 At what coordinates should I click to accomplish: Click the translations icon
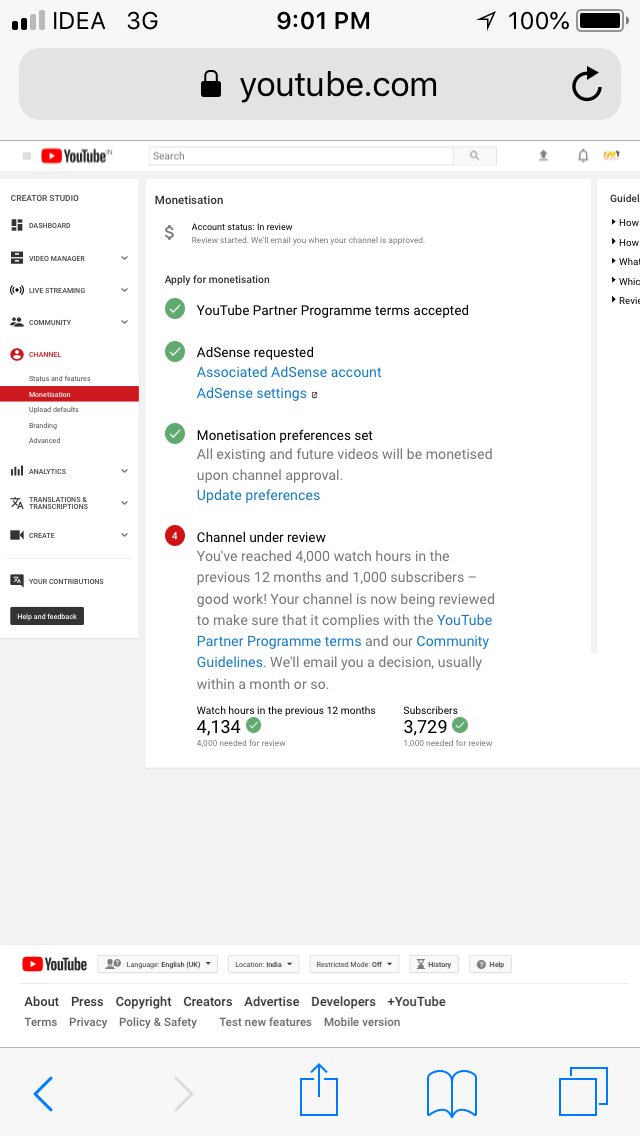pos(17,503)
